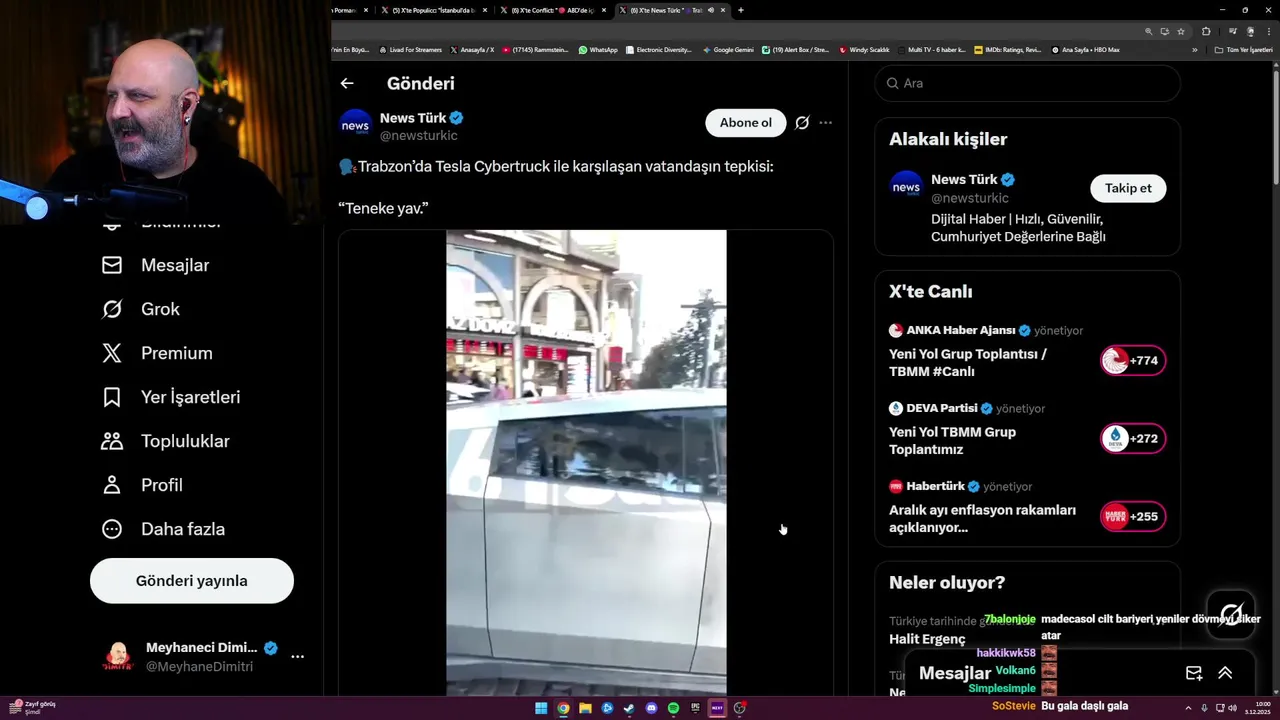The height and width of the screenshot is (720, 1280).
Task: Open Profil in the sidebar
Action: point(142,485)
